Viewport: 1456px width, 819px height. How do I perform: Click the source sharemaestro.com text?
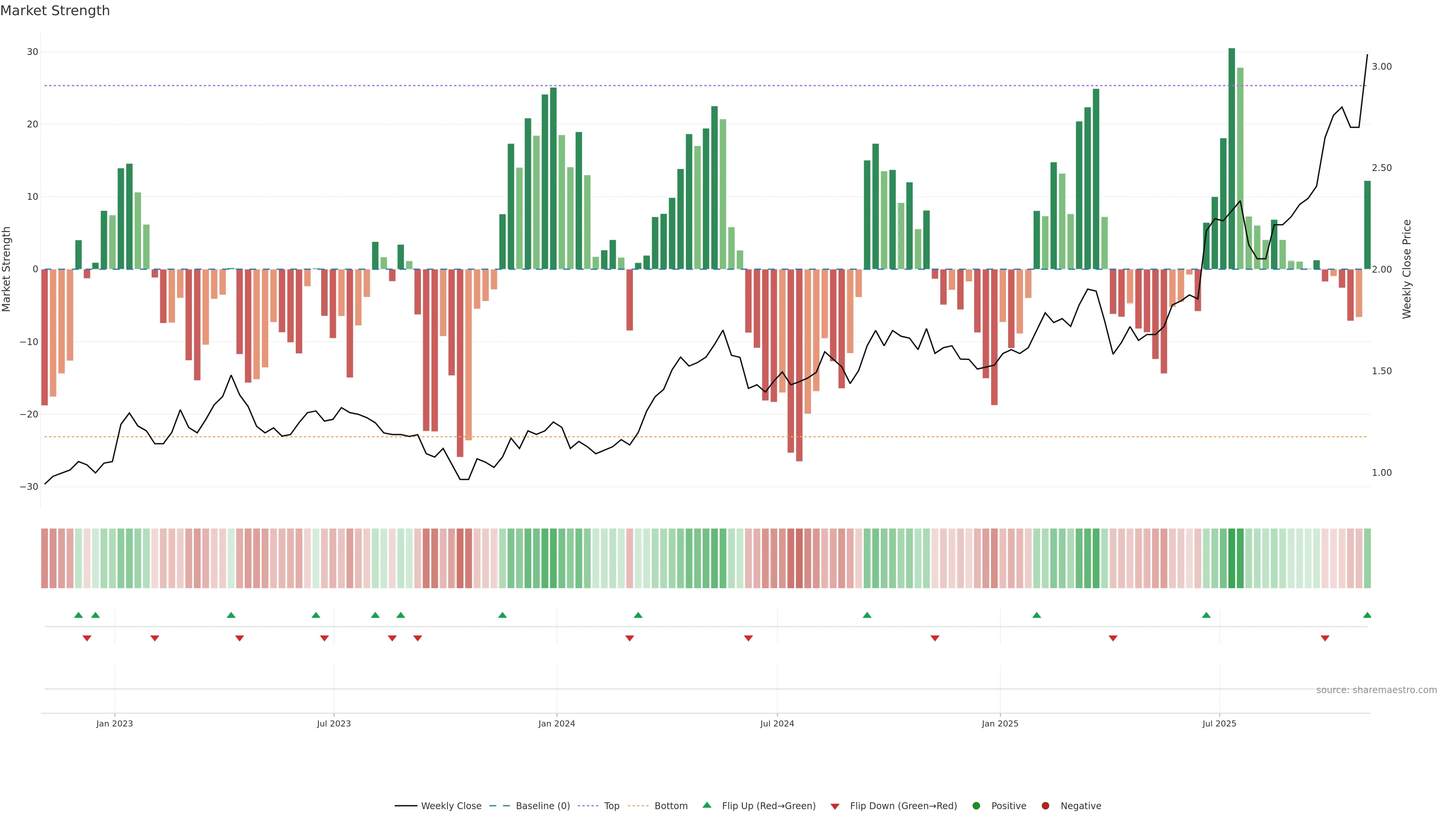pos(1376,690)
